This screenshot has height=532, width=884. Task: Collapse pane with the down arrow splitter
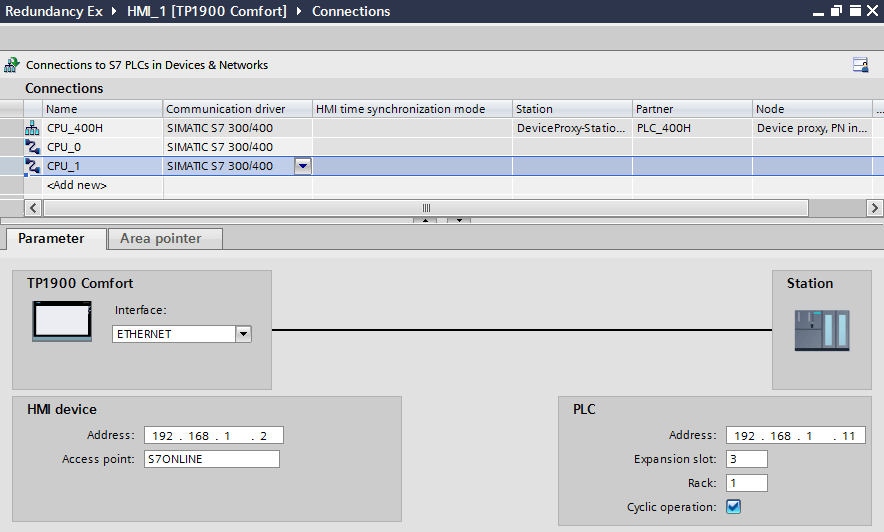click(459, 220)
